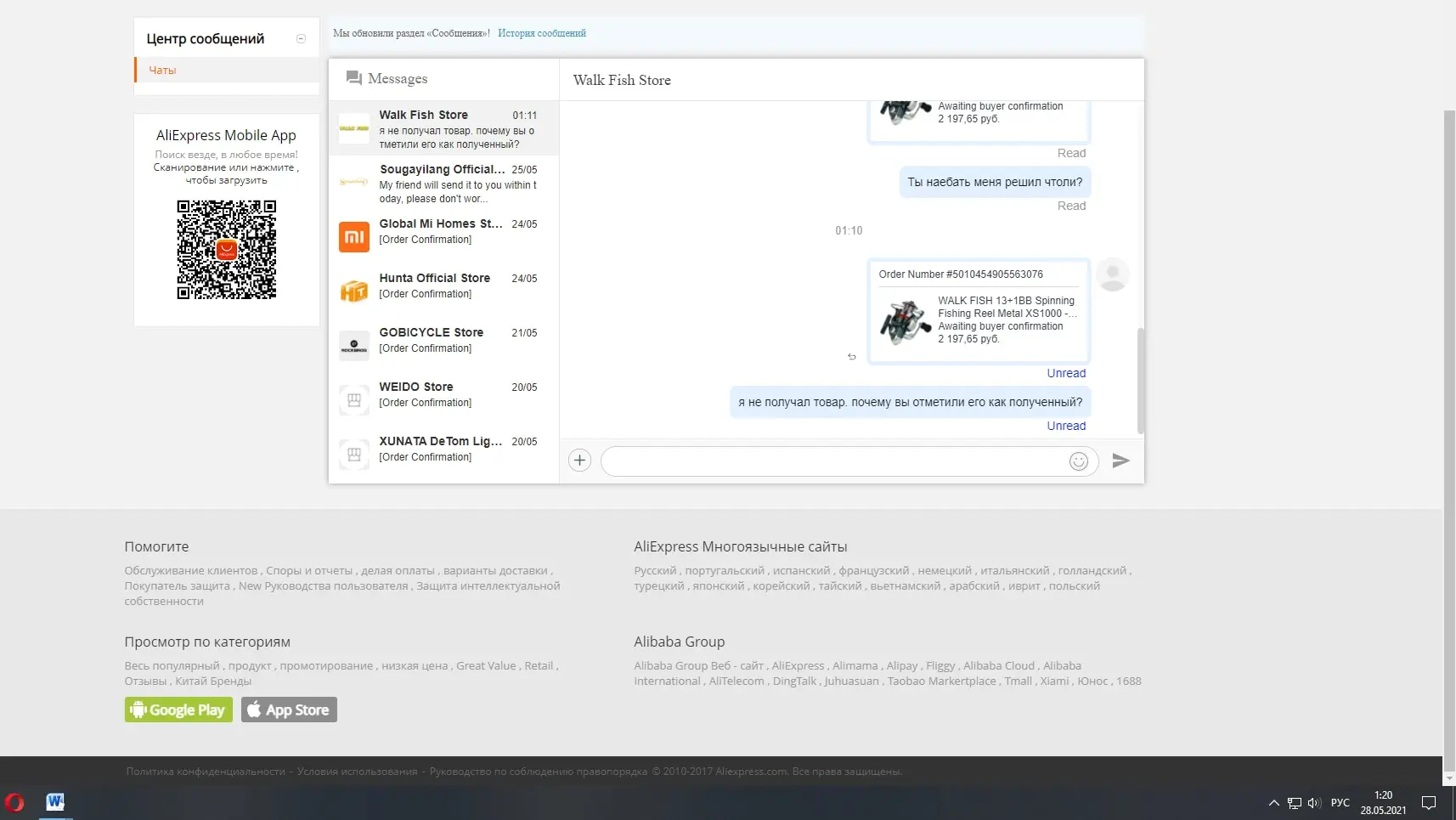Click the fishing reel product thumbnail

[x=906, y=321]
